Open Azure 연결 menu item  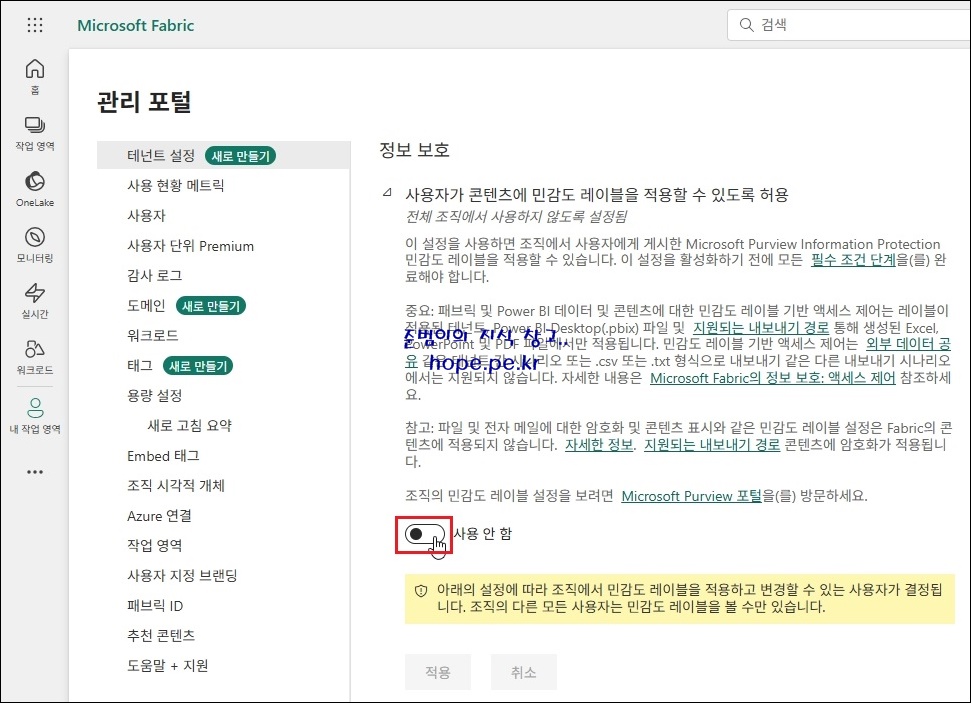pyautogui.click(x=159, y=516)
